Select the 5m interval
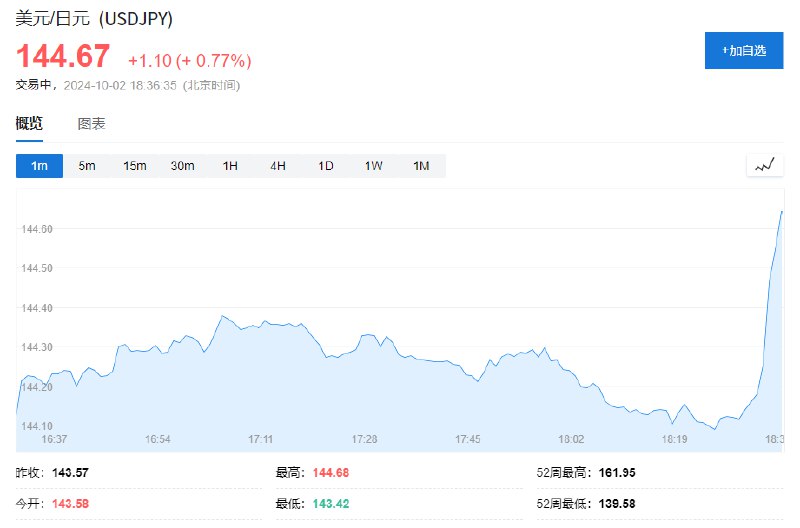The image size is (800, 528). [87, 166]
